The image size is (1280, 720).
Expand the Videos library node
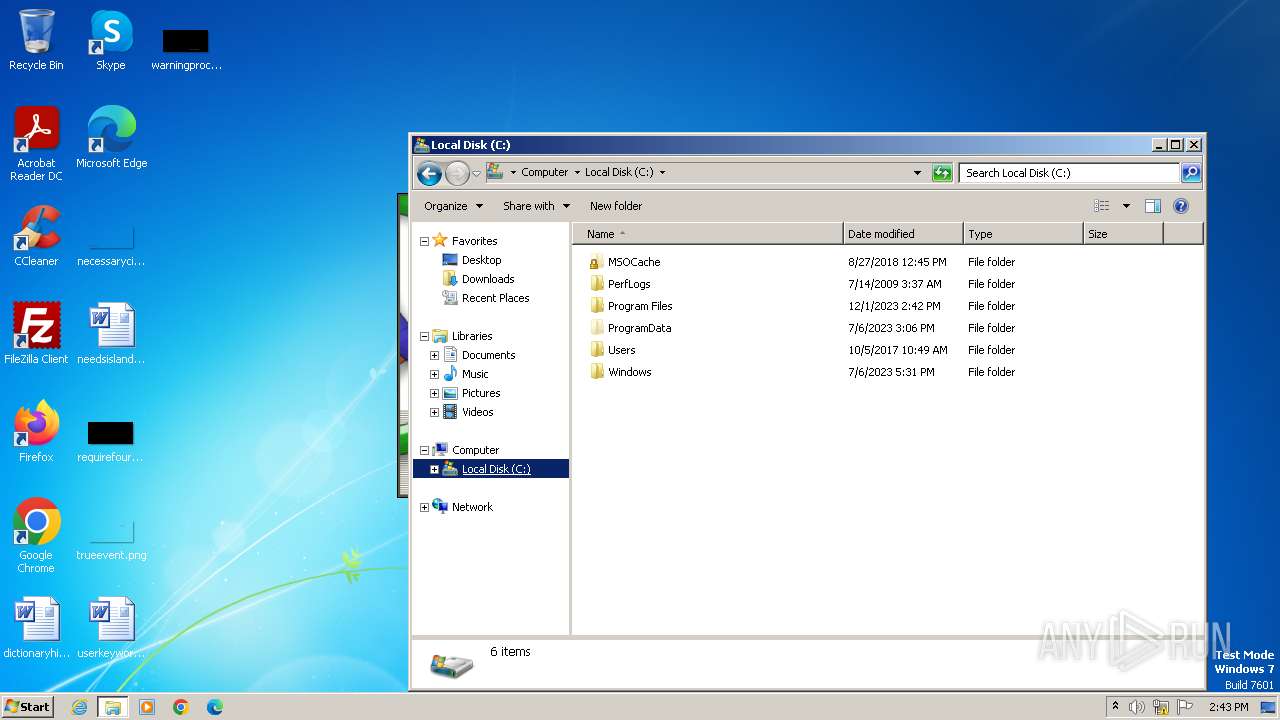click(434, 412)
